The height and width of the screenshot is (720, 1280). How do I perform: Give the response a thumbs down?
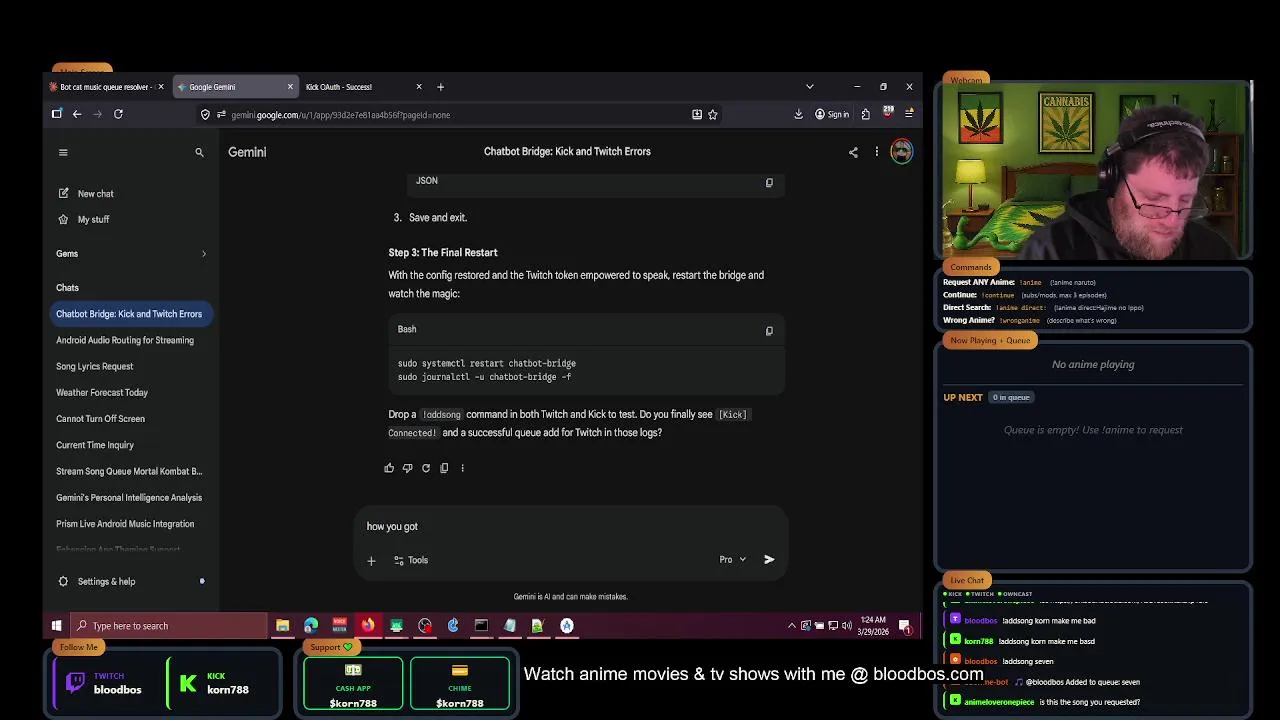[x=407, y=468]
